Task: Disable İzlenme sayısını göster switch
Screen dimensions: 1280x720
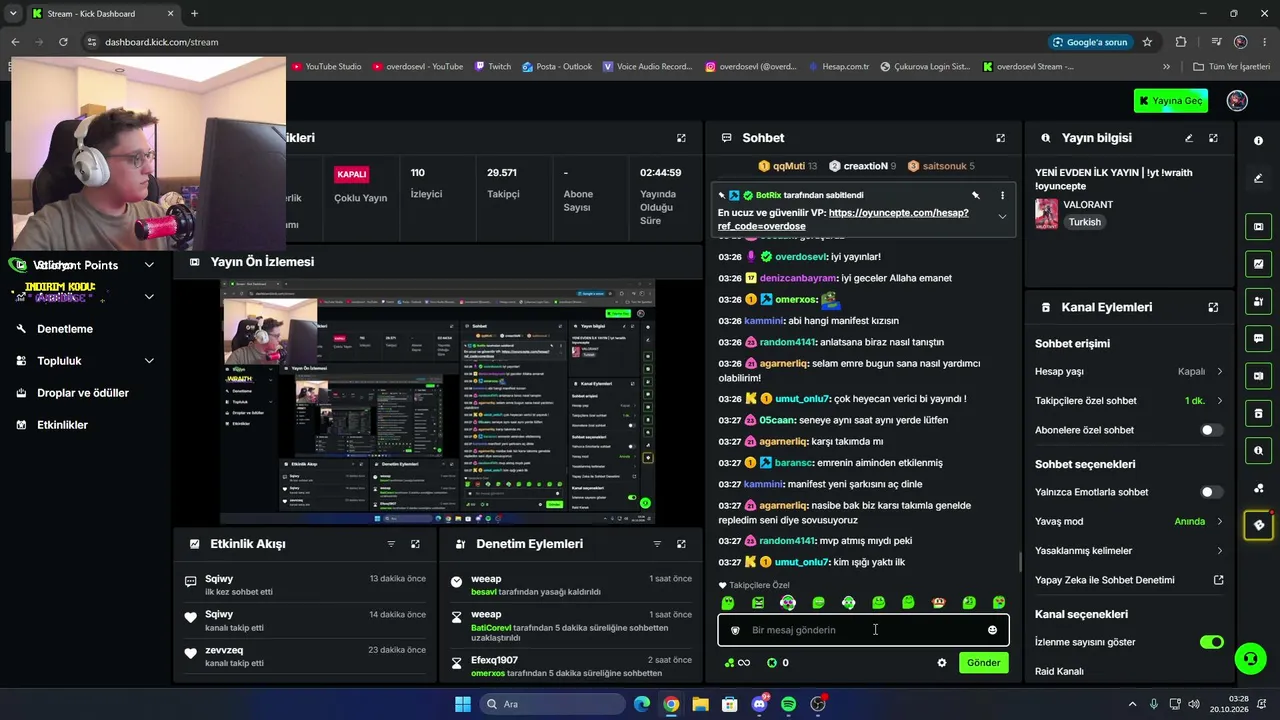Action: 1211,642
